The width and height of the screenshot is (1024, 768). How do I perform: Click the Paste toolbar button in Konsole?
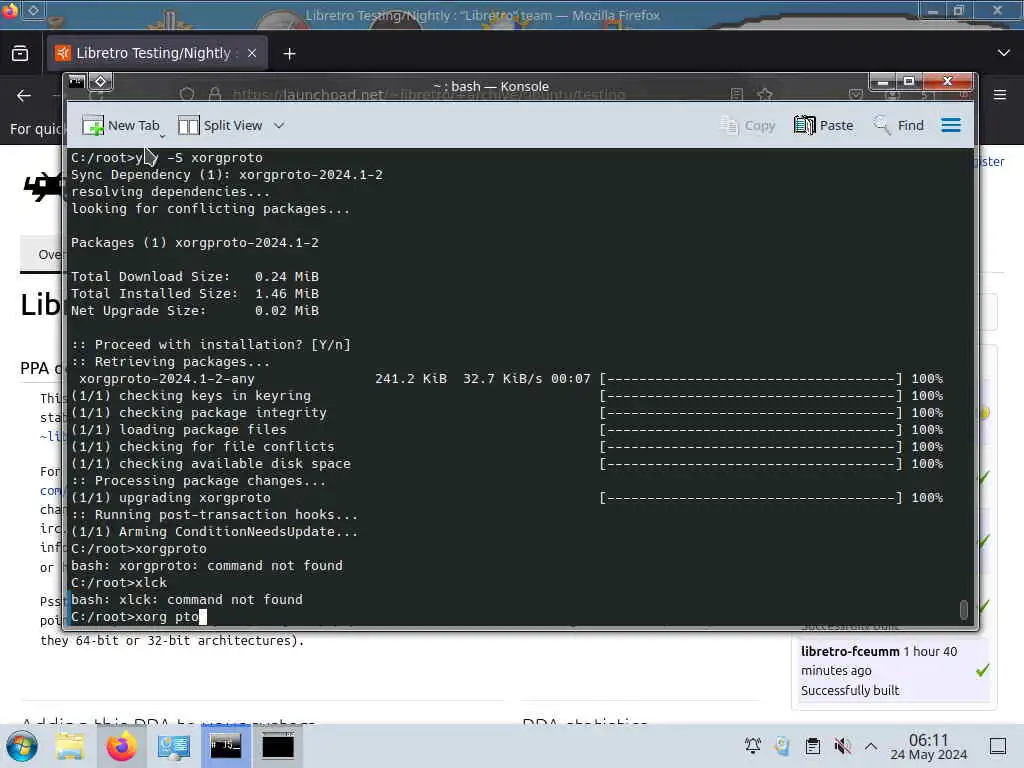click(824, 125)
